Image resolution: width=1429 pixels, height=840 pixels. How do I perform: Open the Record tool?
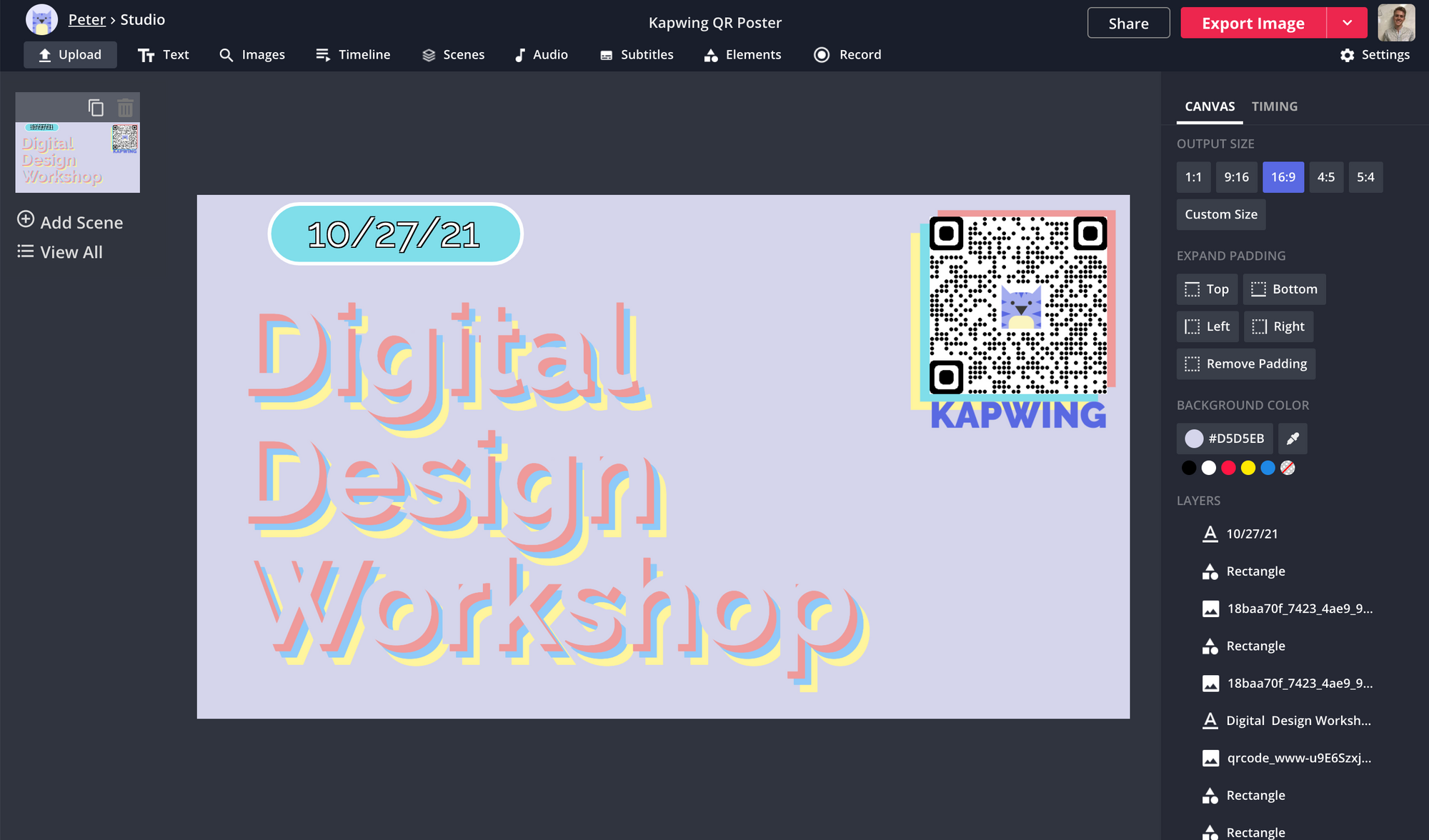coord(847,54)
